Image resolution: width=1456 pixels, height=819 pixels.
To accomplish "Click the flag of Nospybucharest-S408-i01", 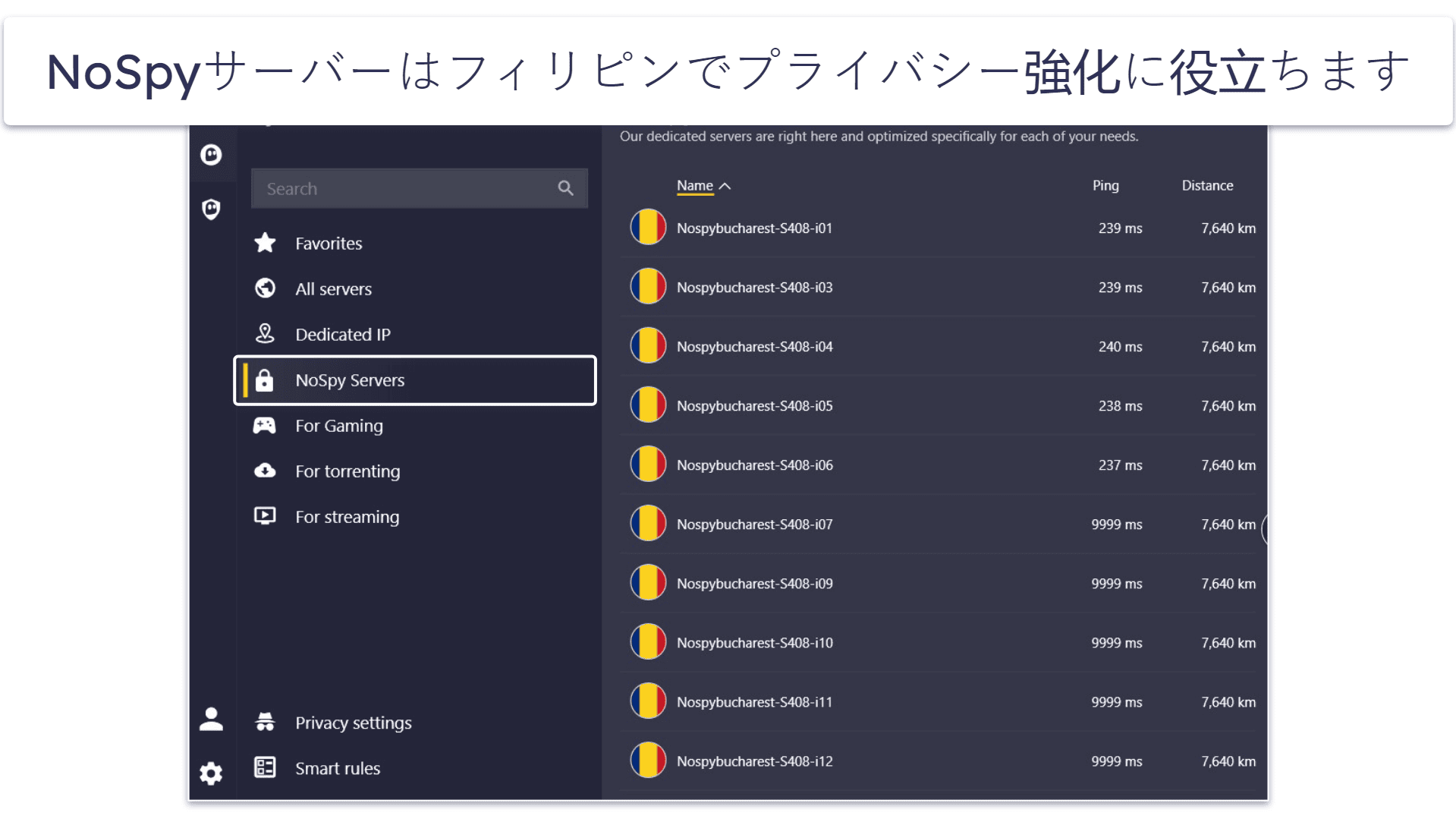I will (x=648, y=227).
